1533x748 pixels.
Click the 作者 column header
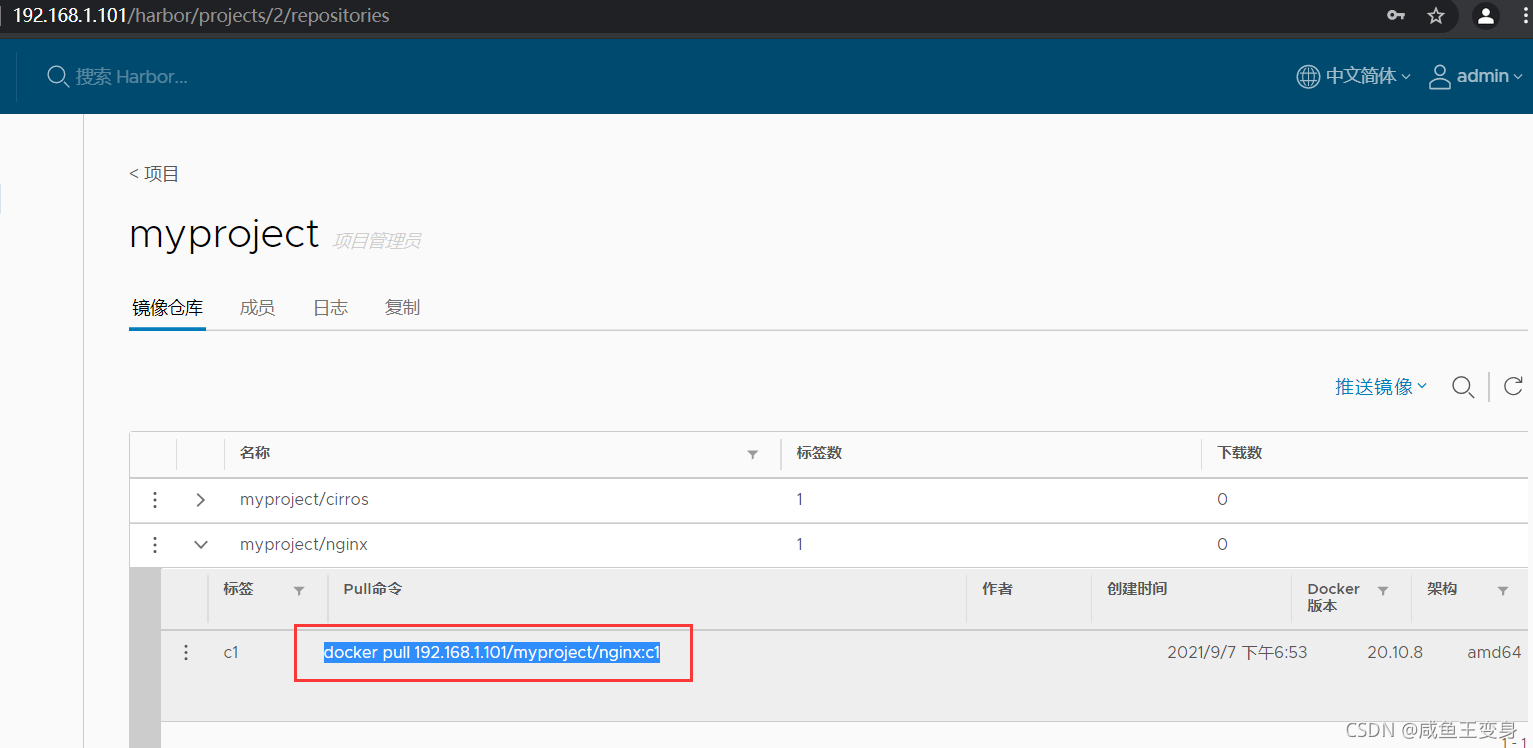point(997,589)
